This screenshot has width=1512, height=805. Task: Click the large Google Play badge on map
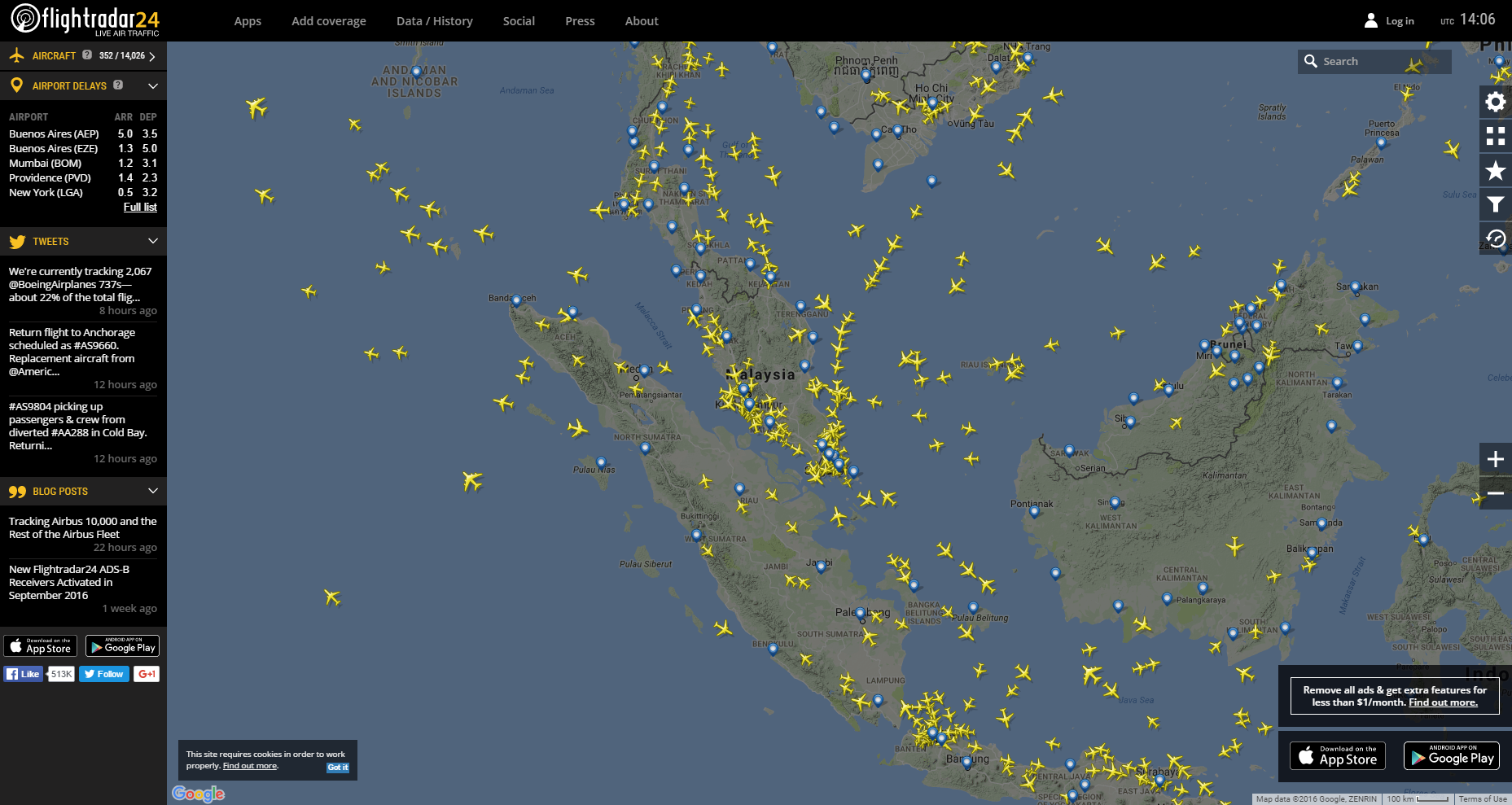coord(1452,756)
